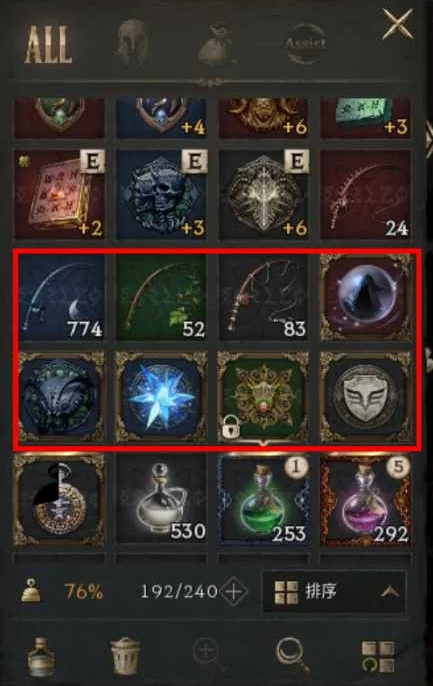Open the trash bin to discard items

pos(125,655)
